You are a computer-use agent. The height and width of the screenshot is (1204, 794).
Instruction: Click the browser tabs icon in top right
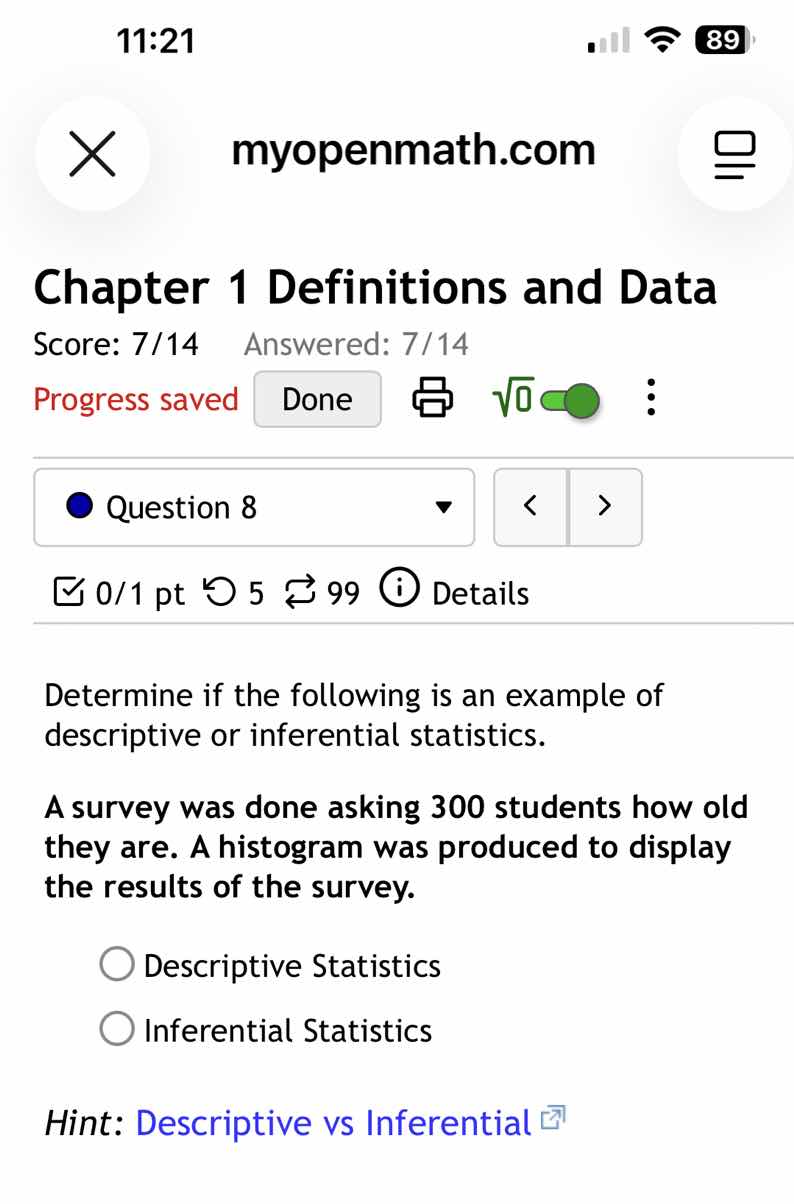(x=735, y=154)
